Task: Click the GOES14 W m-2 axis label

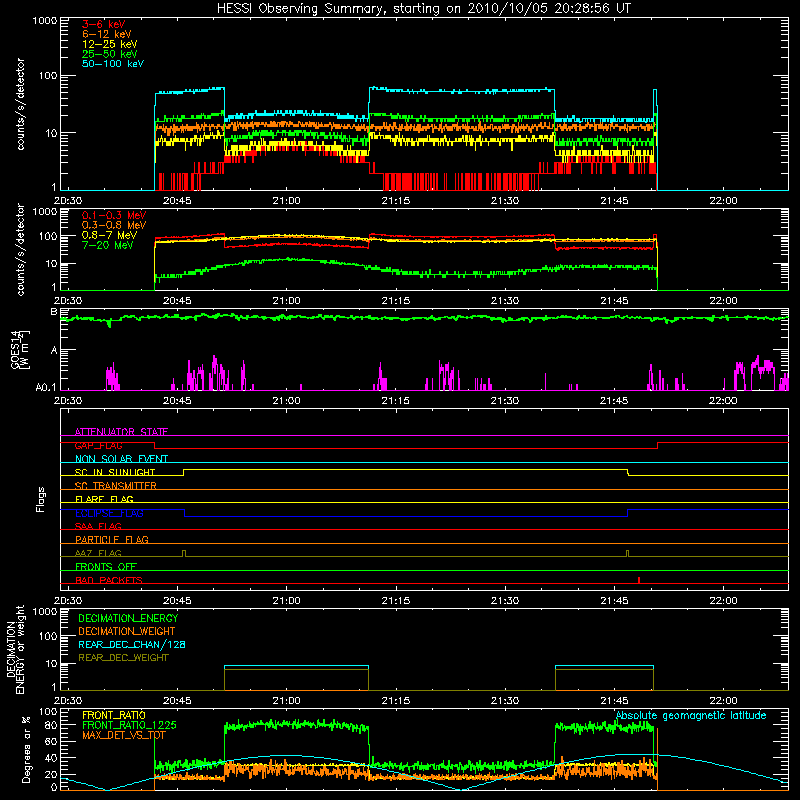Action: 20,349
